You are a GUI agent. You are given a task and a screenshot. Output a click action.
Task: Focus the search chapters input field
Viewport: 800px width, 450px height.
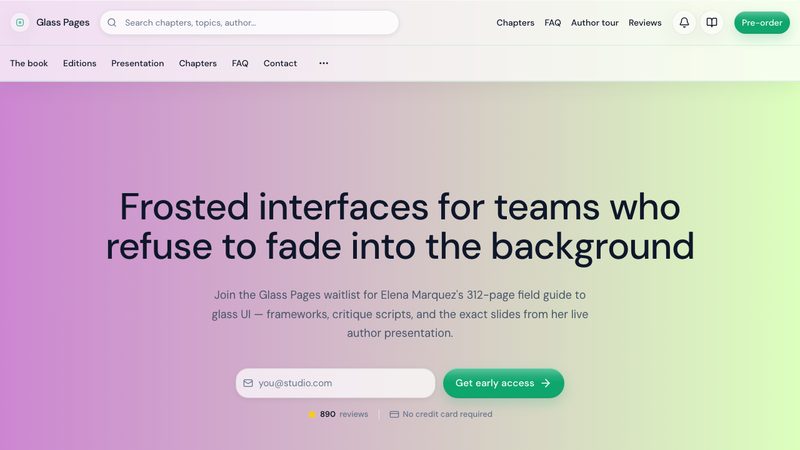pos(249,22)
